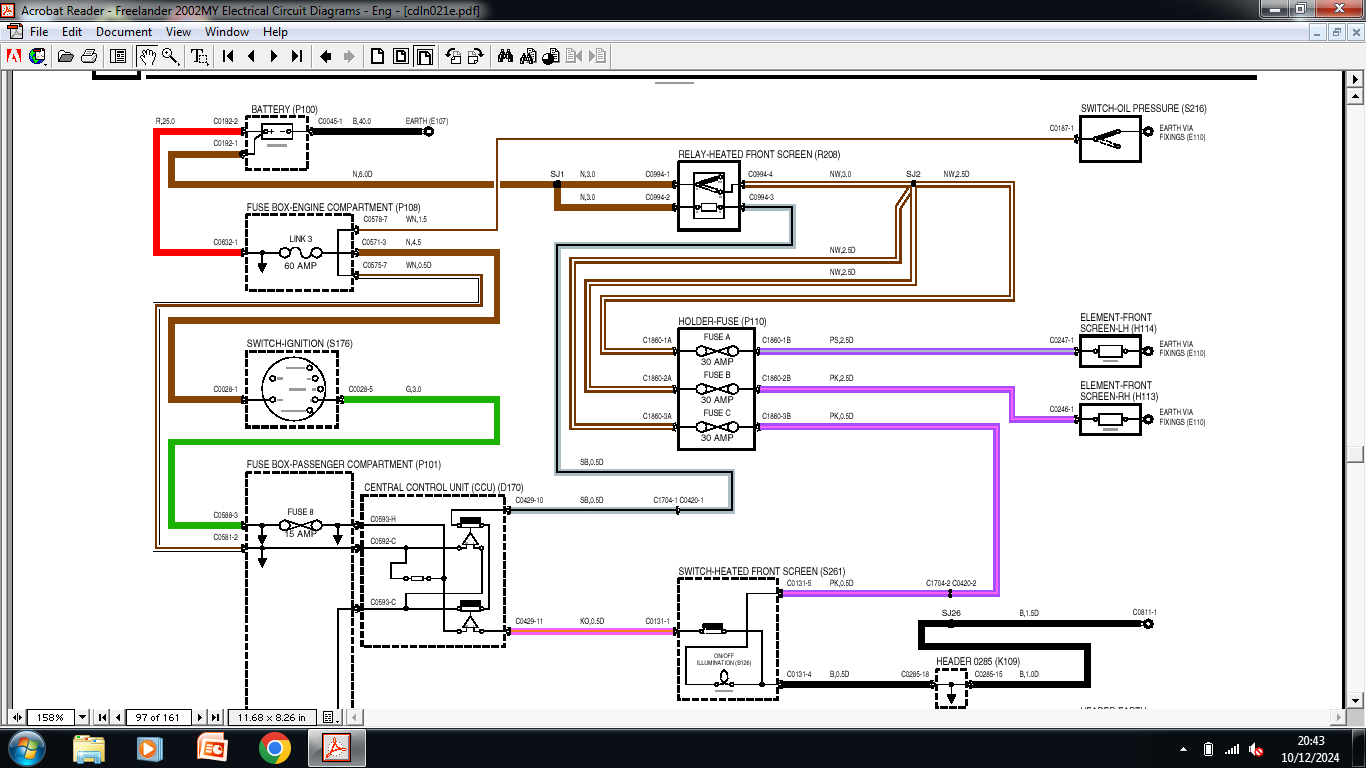Select the Zoom In magnifier tool
The height and width of the screenshot is (768, 1366).
[171, 56]
